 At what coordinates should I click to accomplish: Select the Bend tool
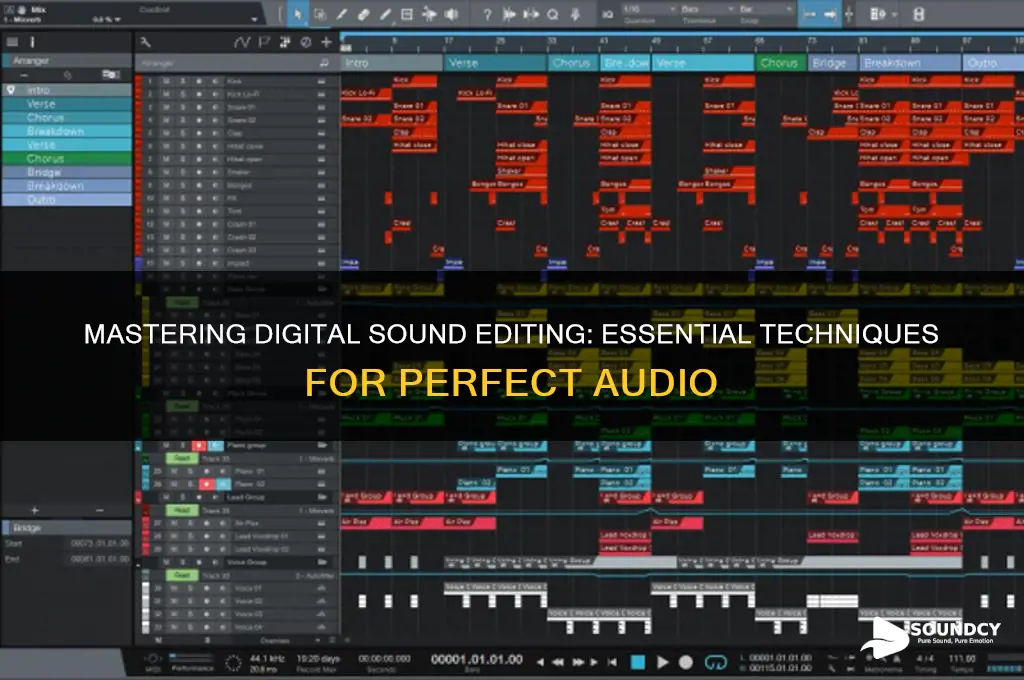pyautogui.click(x=429, y=14)
